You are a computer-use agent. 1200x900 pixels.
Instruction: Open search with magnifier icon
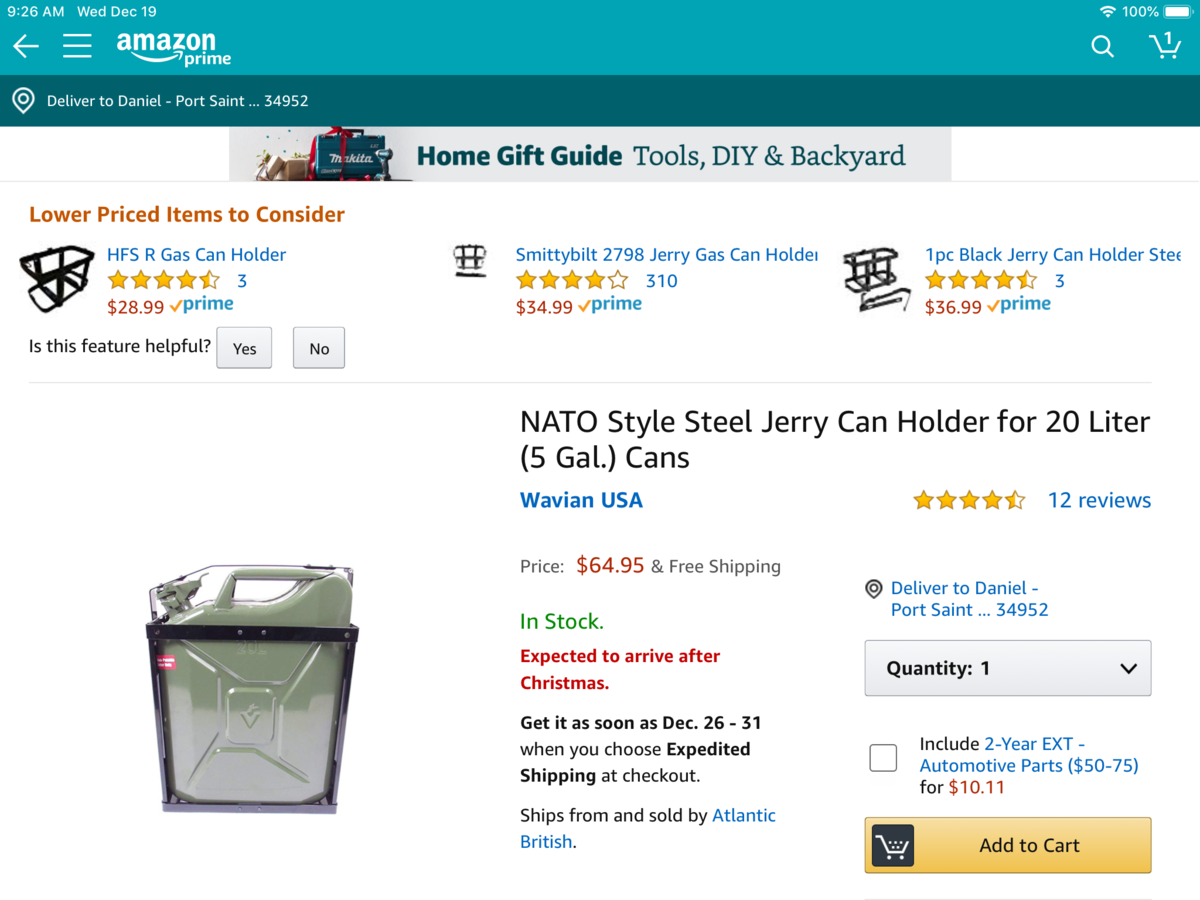point(1102,46)
